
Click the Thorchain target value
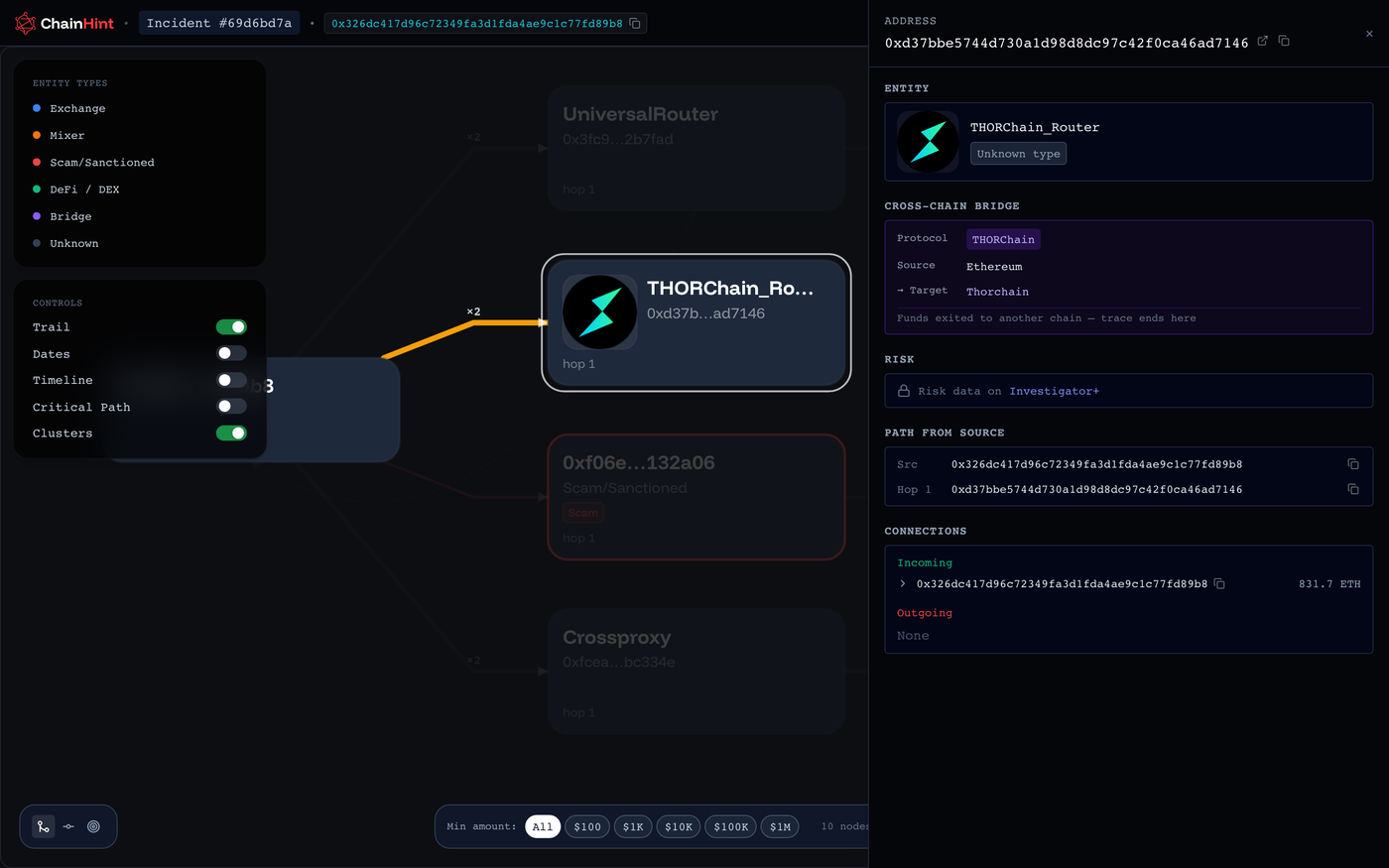tap(997, 292)
